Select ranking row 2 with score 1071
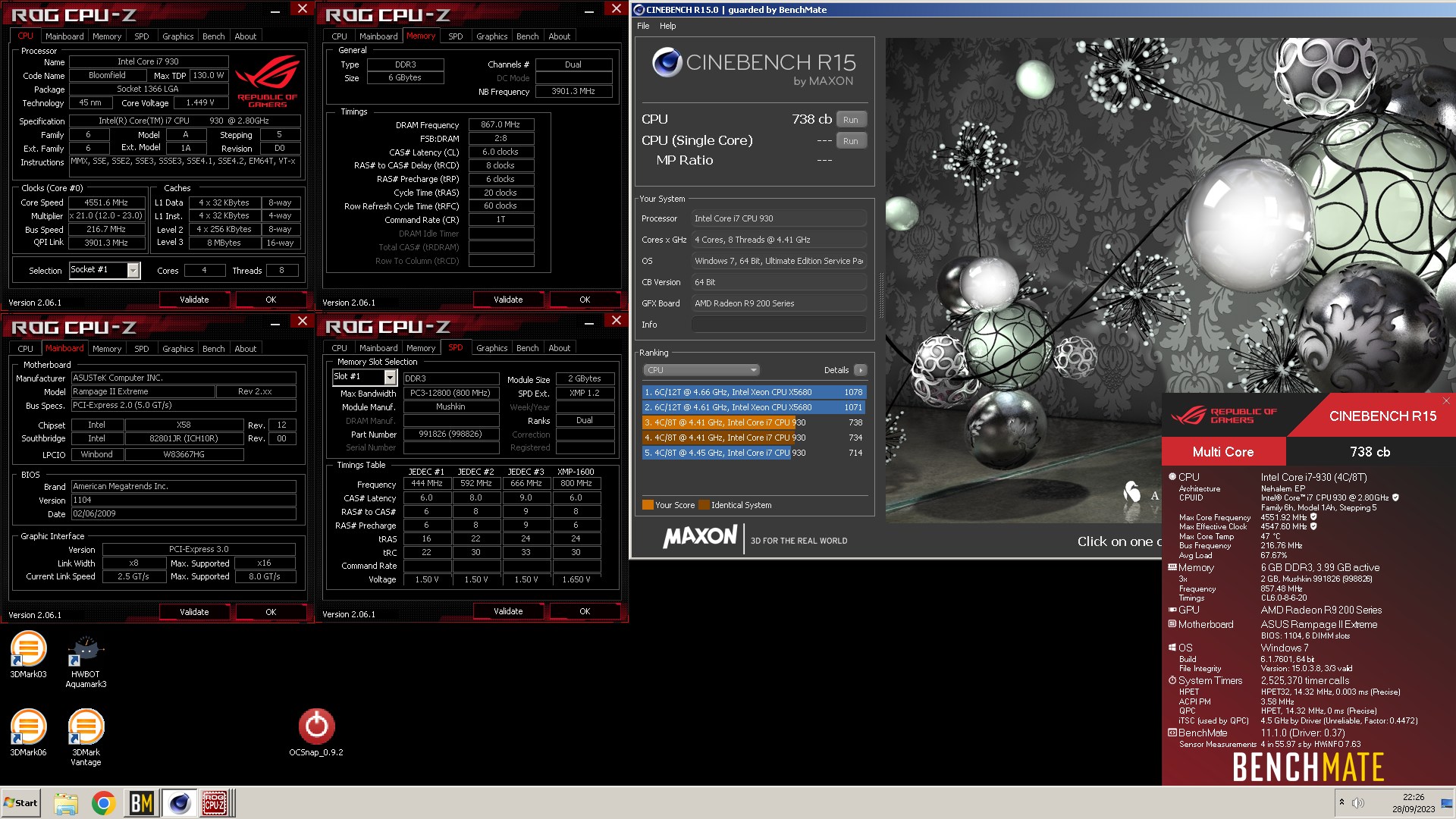This screenshot has width=1456, height=819. [x=754, y=407]
